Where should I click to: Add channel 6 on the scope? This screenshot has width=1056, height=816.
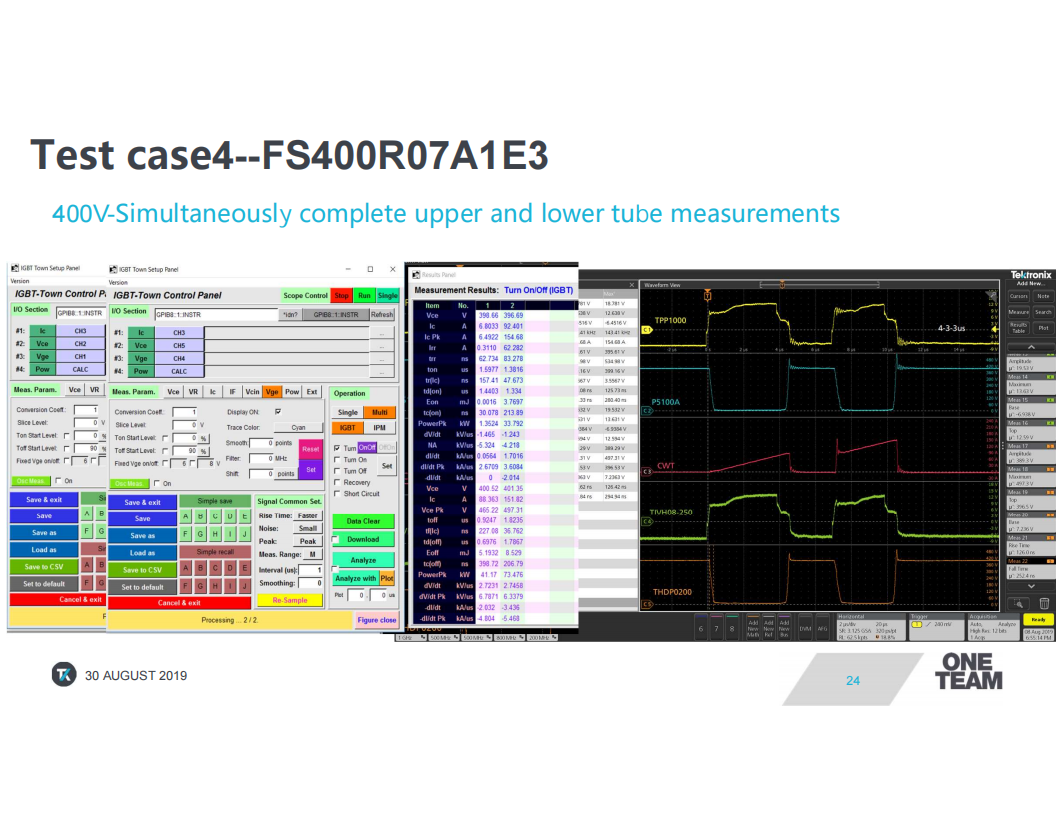click(x=700, y=627)
